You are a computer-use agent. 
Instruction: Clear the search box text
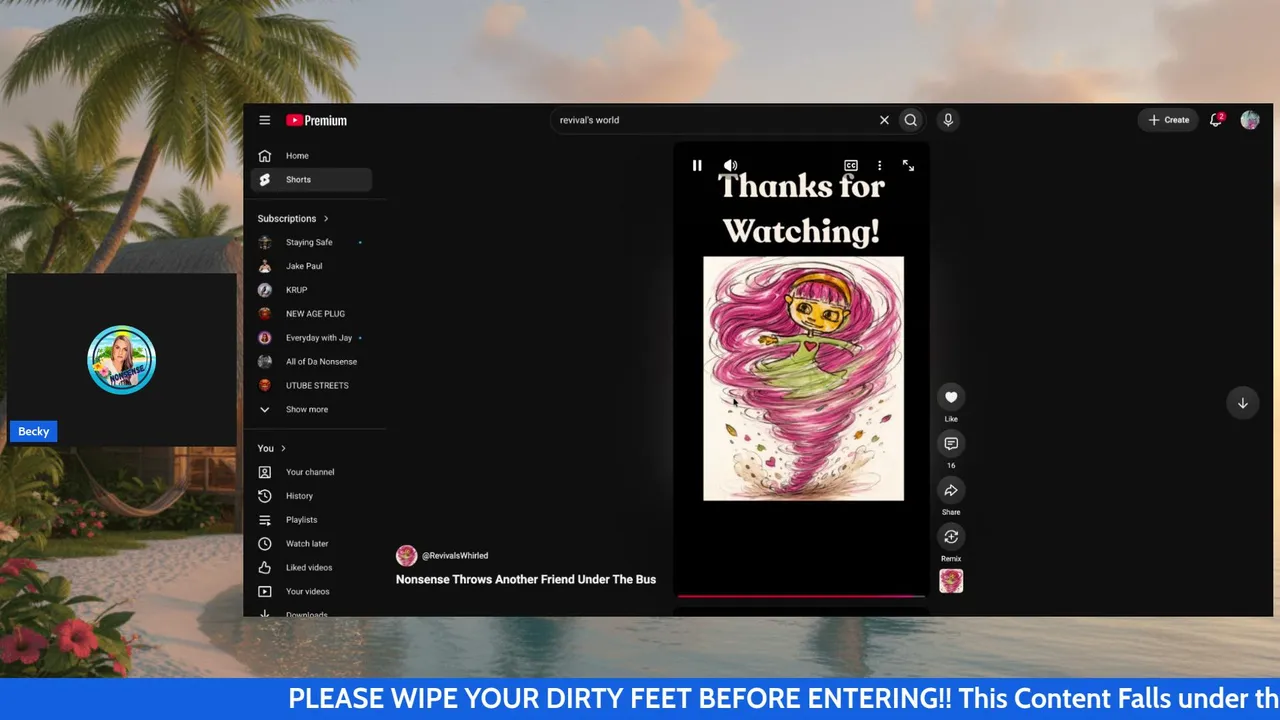pos(884,120)
